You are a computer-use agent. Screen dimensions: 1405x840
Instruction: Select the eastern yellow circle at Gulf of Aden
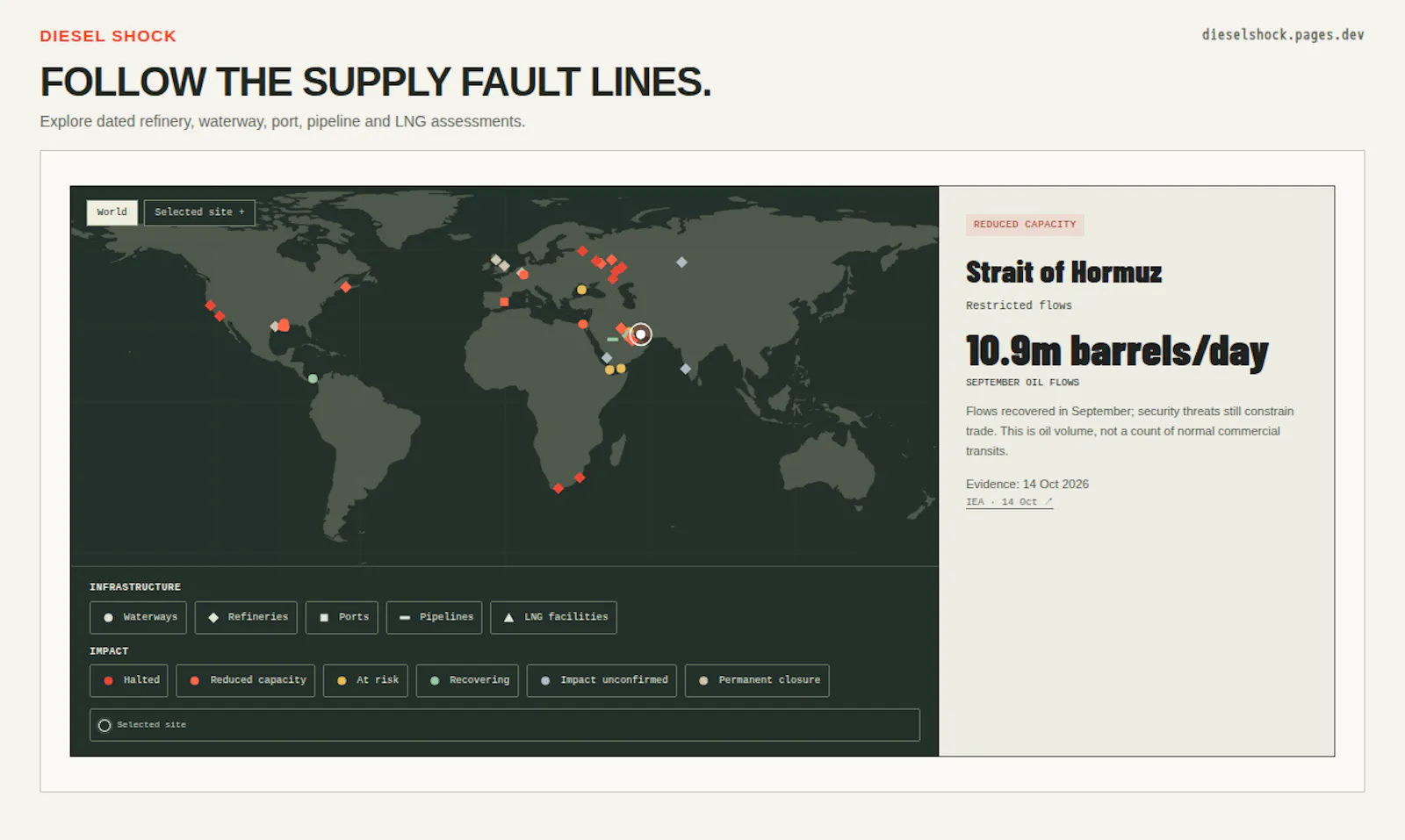621,369
